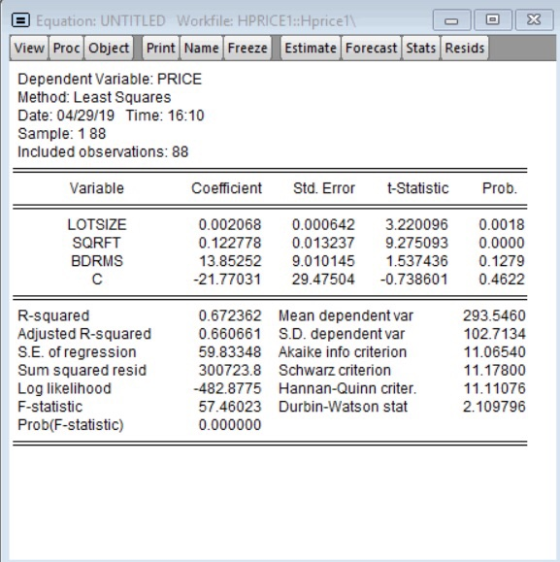Select the BDRMS variable row label

tap(97, 261)
